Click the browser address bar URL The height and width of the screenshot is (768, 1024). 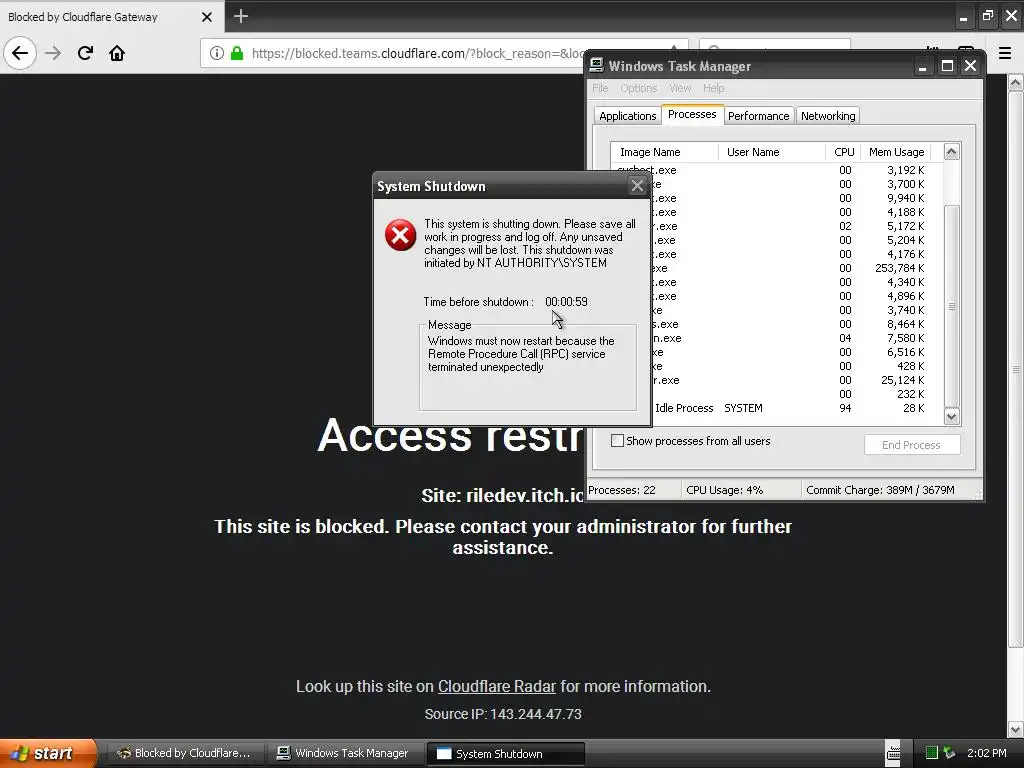point(418,54)
